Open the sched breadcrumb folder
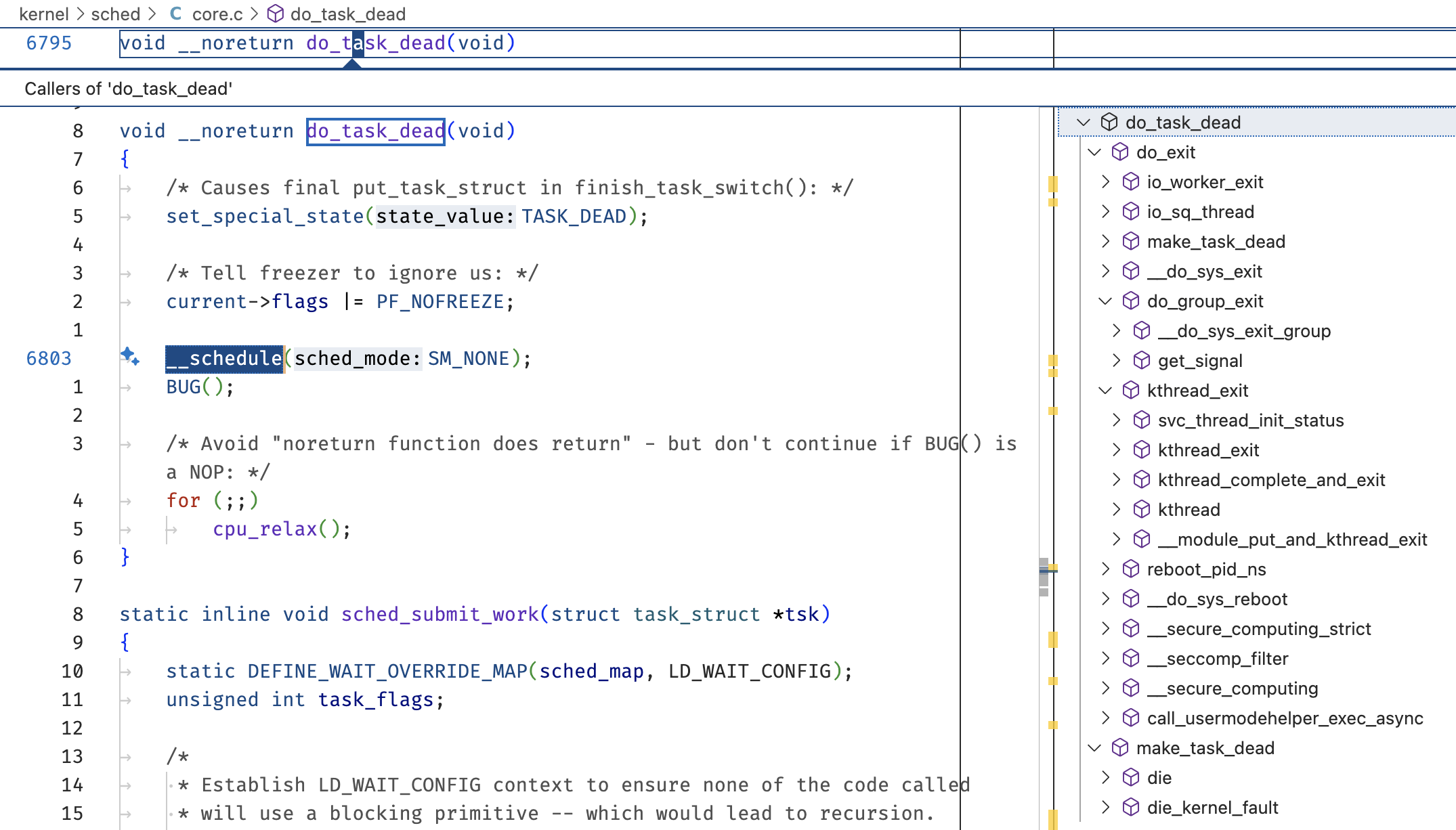 (115, 14)
